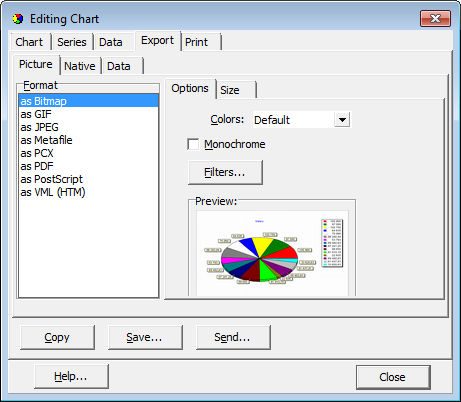This screenshot has height=402, width=461.
Task: Select the Options tab
Action: pyautogui.click(x=190, y=88)
